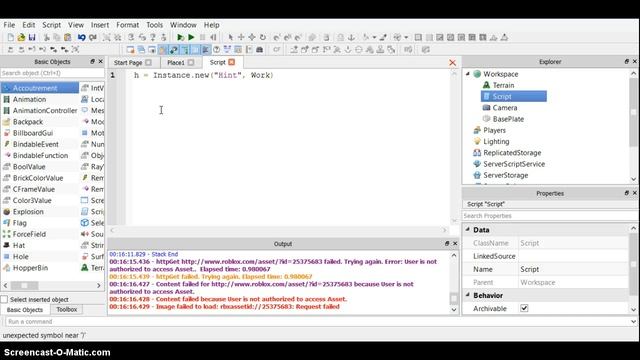
Task: Open the Help menu
Action: pyautogui.click(x=212, y=25)
